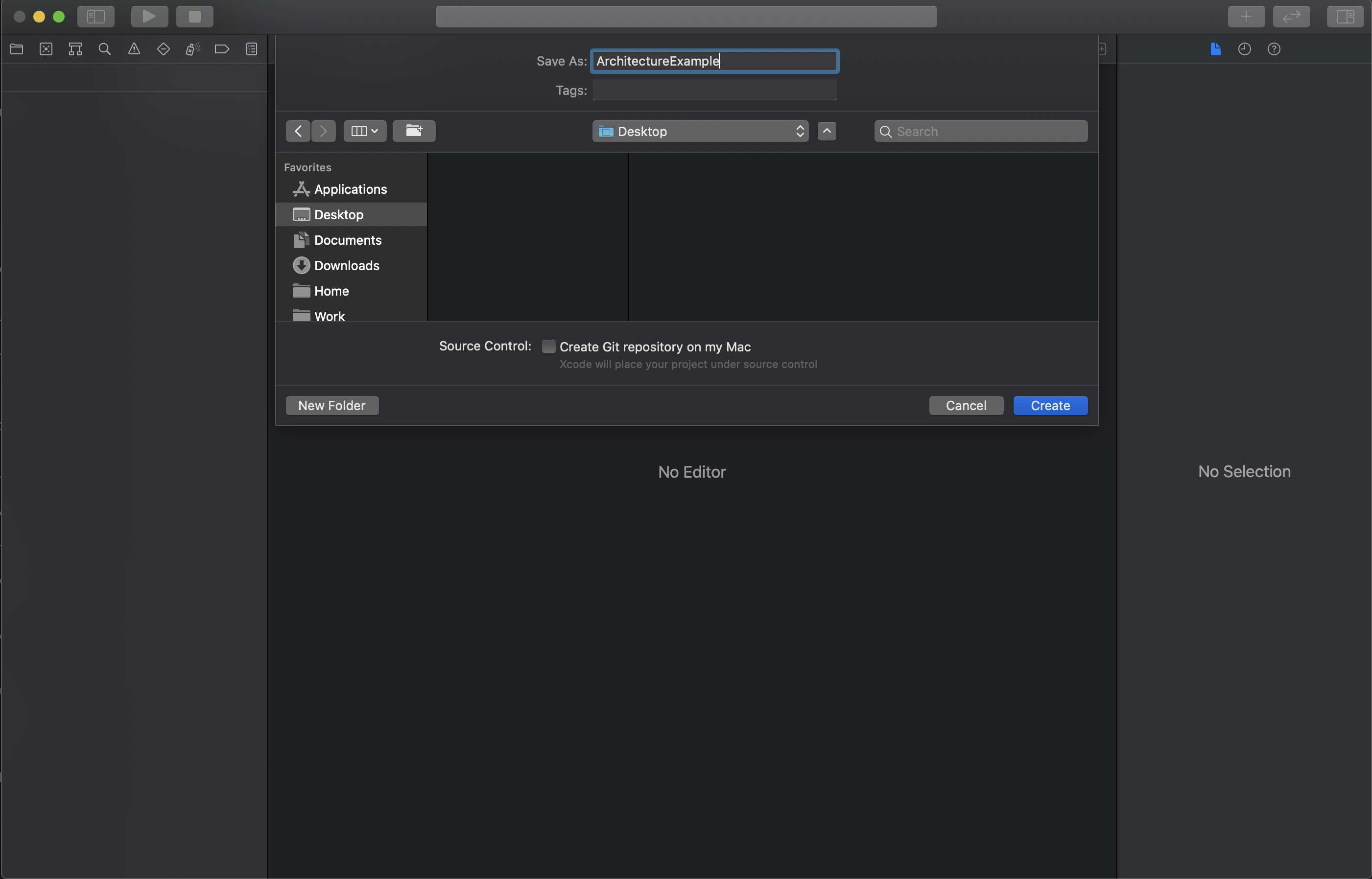
Task: Open the Project navigator folder icon
Action: (x=17, y=49)
